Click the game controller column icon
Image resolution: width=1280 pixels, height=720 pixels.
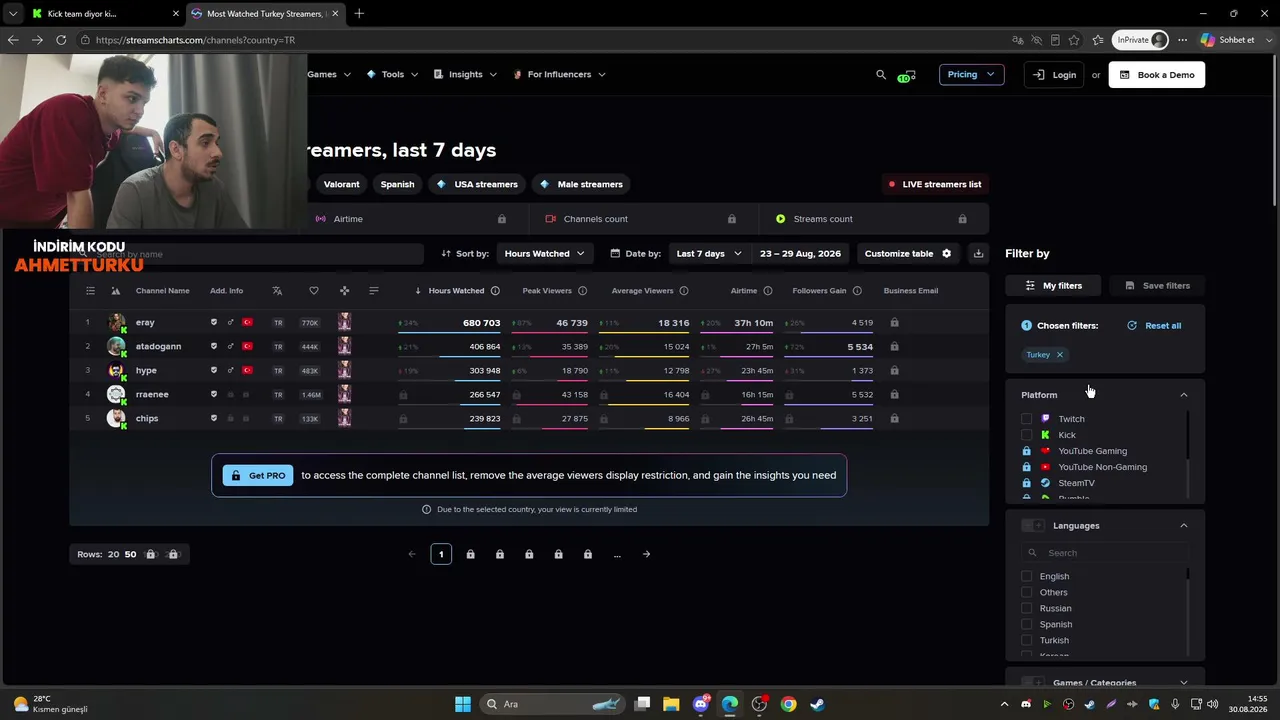pos(344,291)
